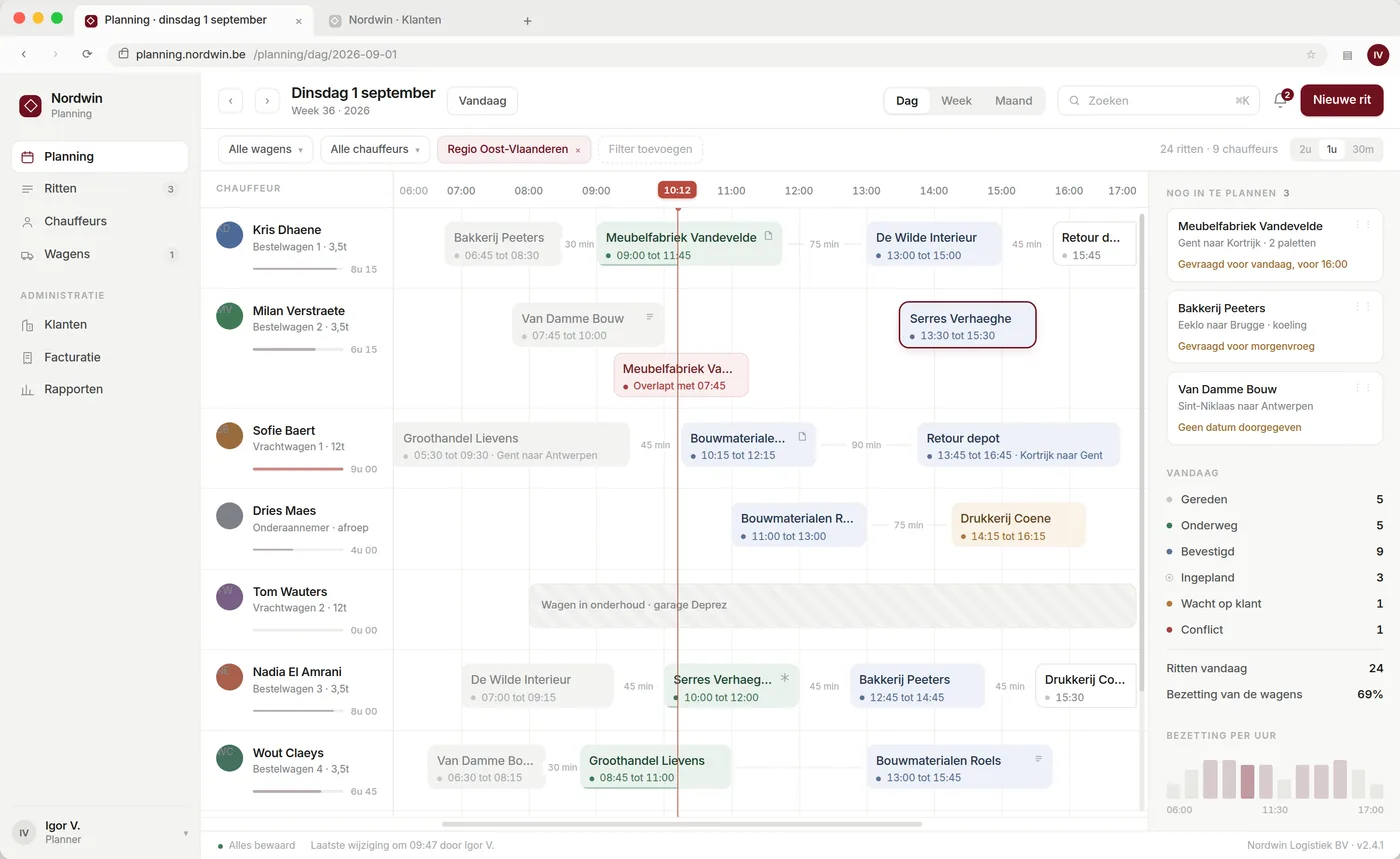Open Meubelfabriek Vandevelde unplanned card
This screenshot has width=1400, height=859.
[x=1273, y=245]
